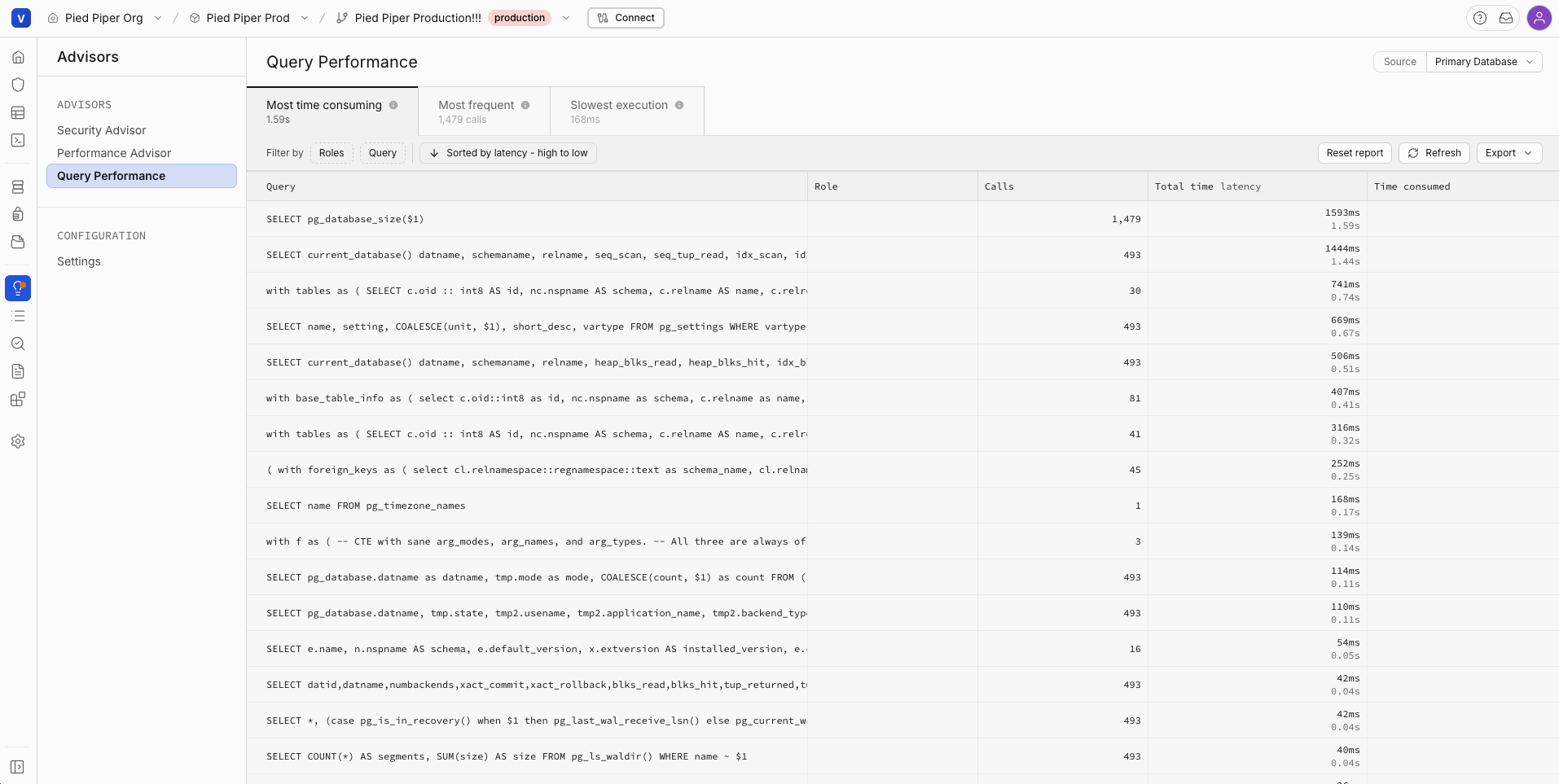Click the Connect button in the header

point(626,17)
